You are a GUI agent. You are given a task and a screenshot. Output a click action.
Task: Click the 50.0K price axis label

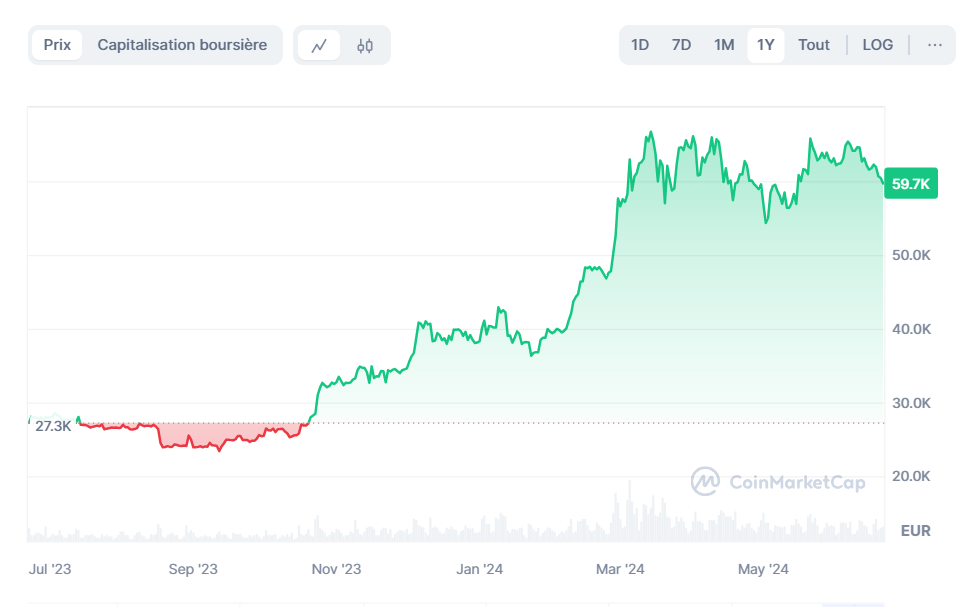(x=910, y=256)
